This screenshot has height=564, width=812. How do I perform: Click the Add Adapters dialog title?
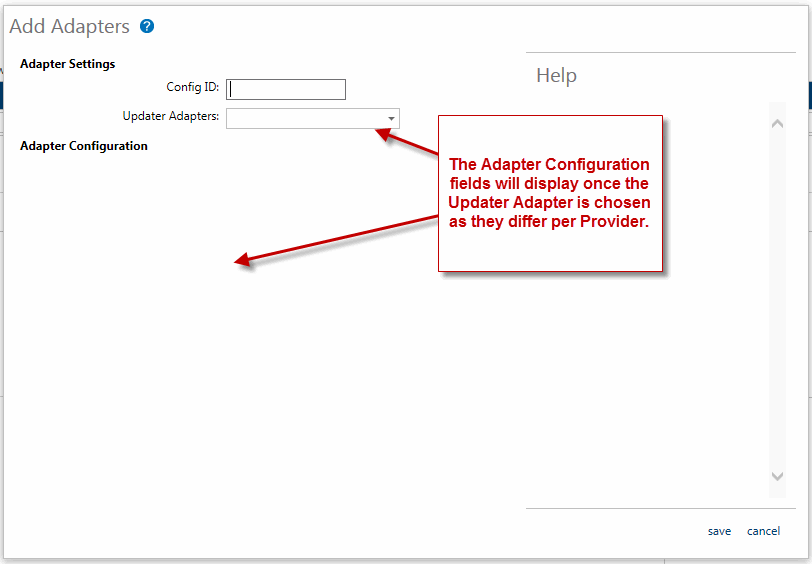pos(69,27)
